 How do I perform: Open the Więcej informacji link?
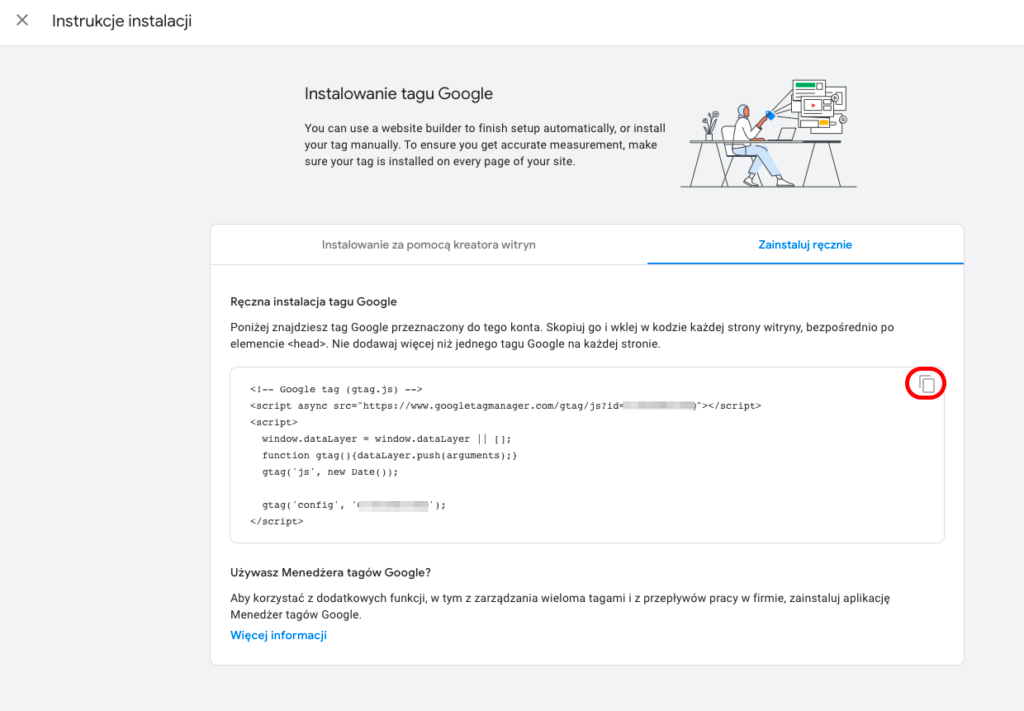tap(278, 635)
